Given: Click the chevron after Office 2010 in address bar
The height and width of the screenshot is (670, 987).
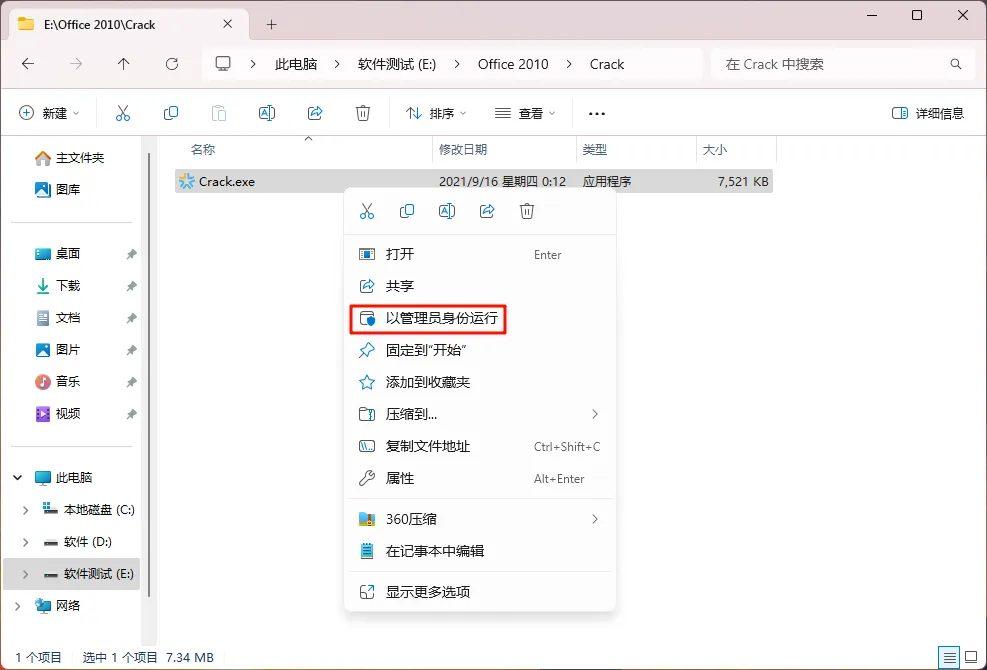Looking at the screenshot, I should click(x=570, y=64).
